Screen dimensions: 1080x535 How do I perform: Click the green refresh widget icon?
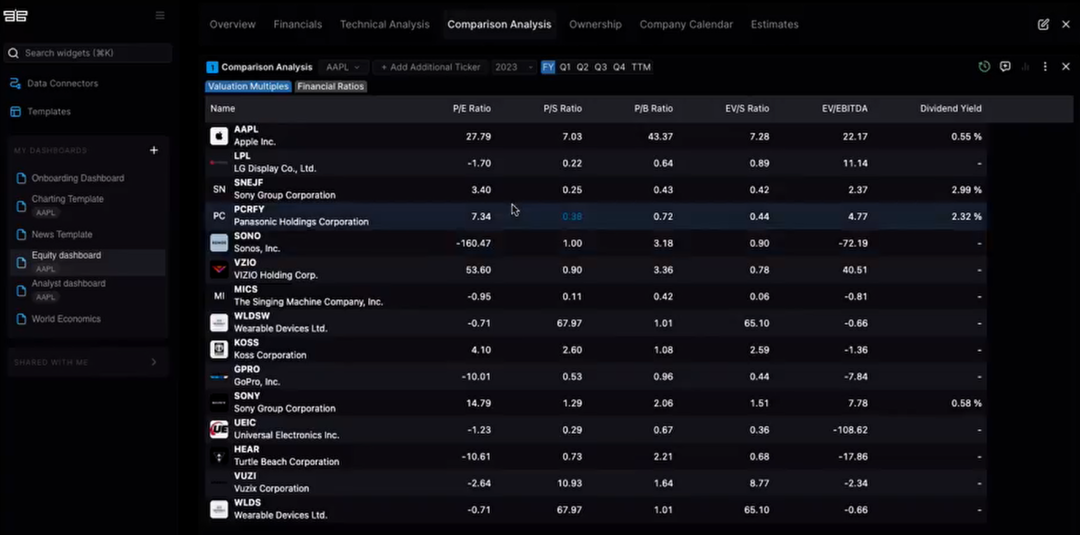pyautogui.click(x=984, y=66)
